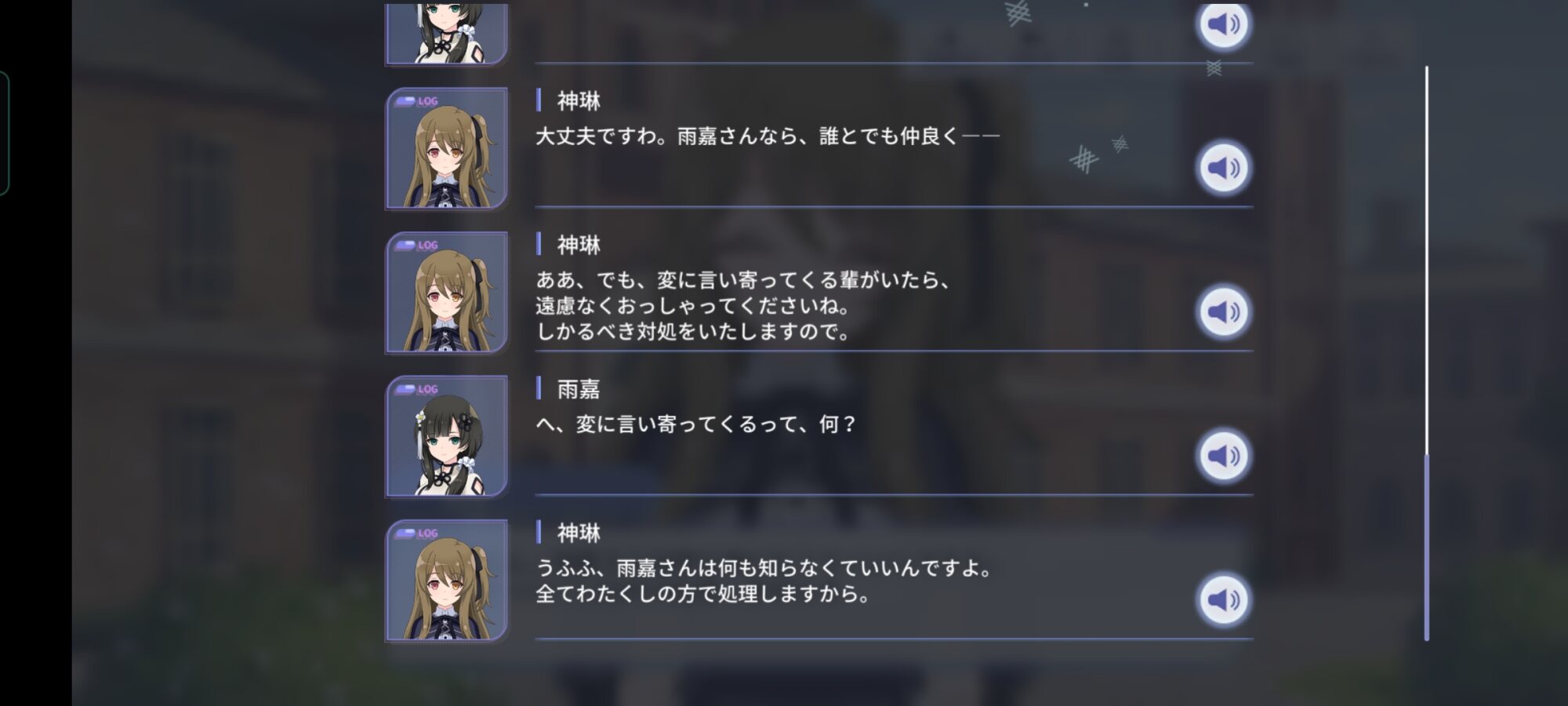Select 神琳's portrait beside 大丈夫ですわ line

click(446, 148)
